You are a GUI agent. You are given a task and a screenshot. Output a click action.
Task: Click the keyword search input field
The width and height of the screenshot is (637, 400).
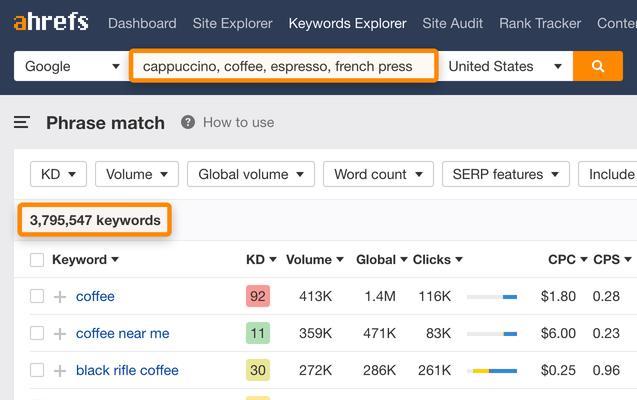(x=284, y=66)
